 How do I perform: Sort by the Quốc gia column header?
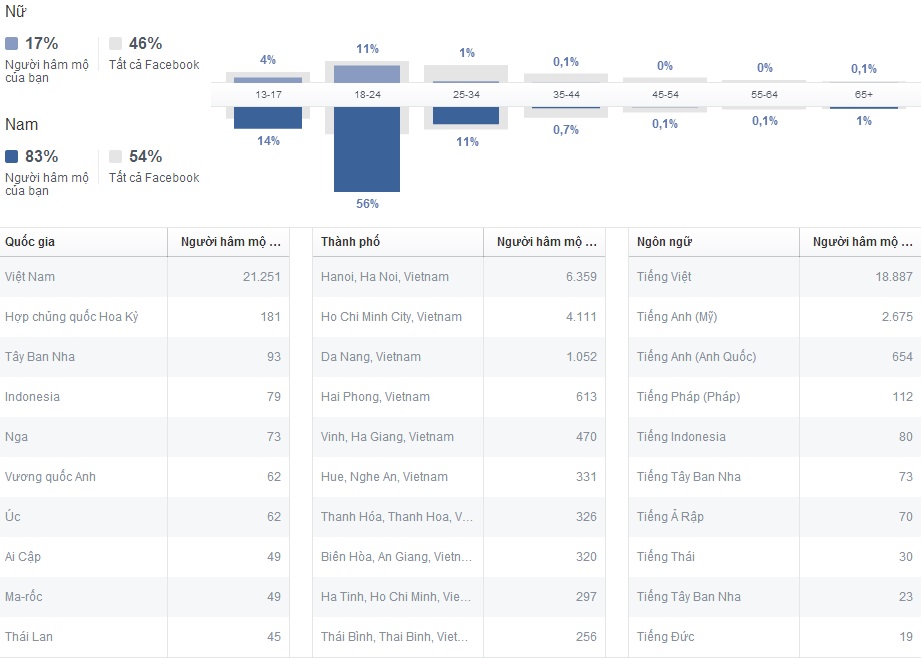pyautogui.click(x=30, y=242)
